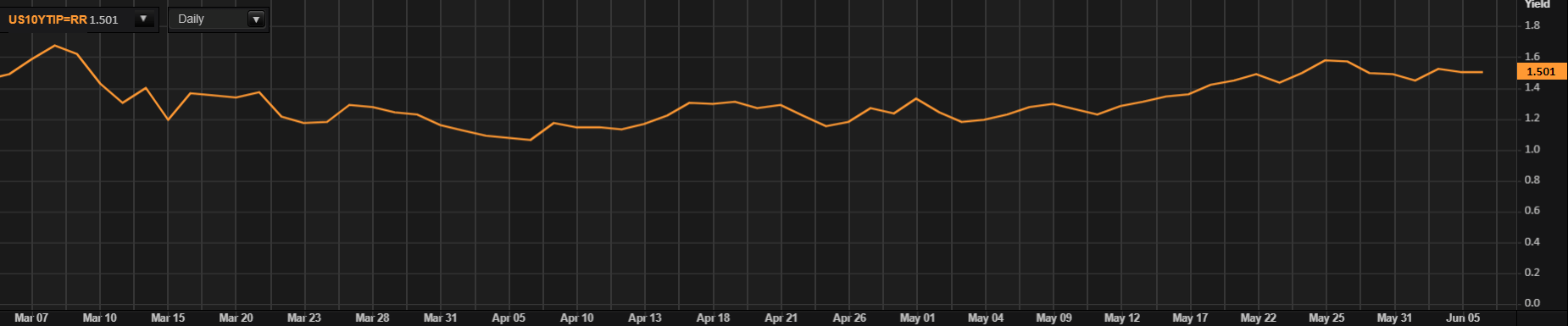Click the Yield axis title
This screenshot has width=1568, height=326.
[x=1537, y=4]
